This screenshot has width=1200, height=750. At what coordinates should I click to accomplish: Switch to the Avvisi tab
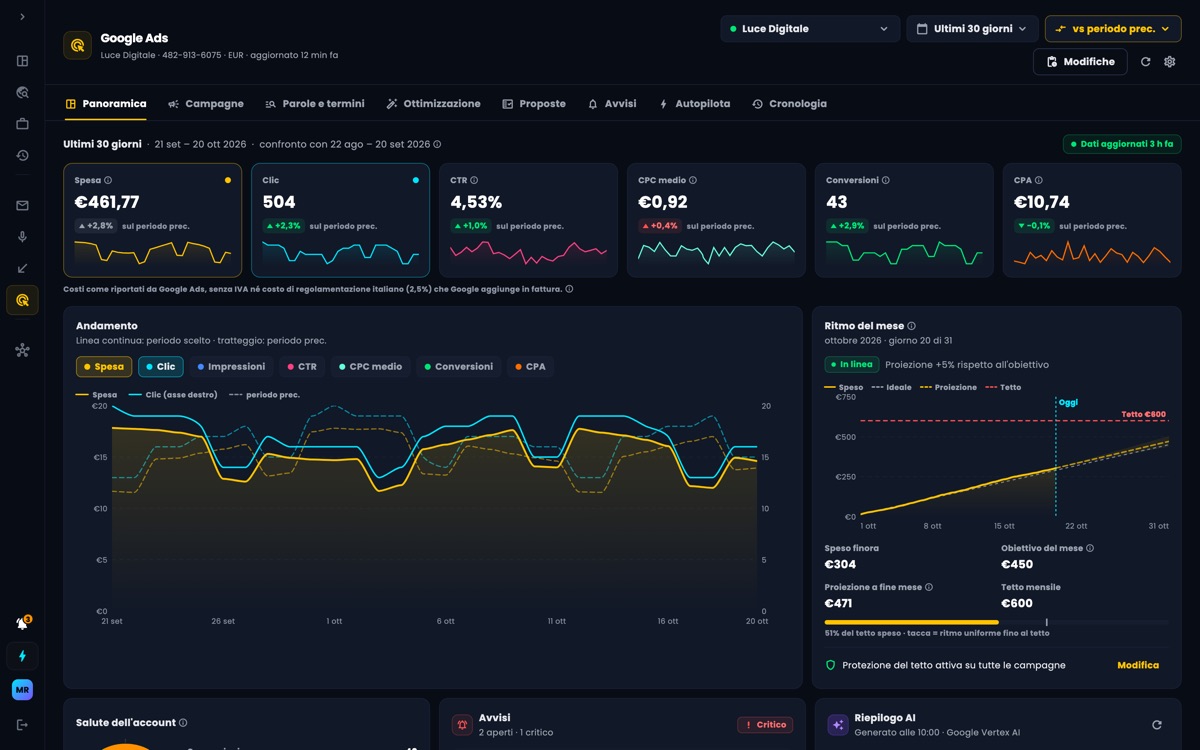pos(612,104)
